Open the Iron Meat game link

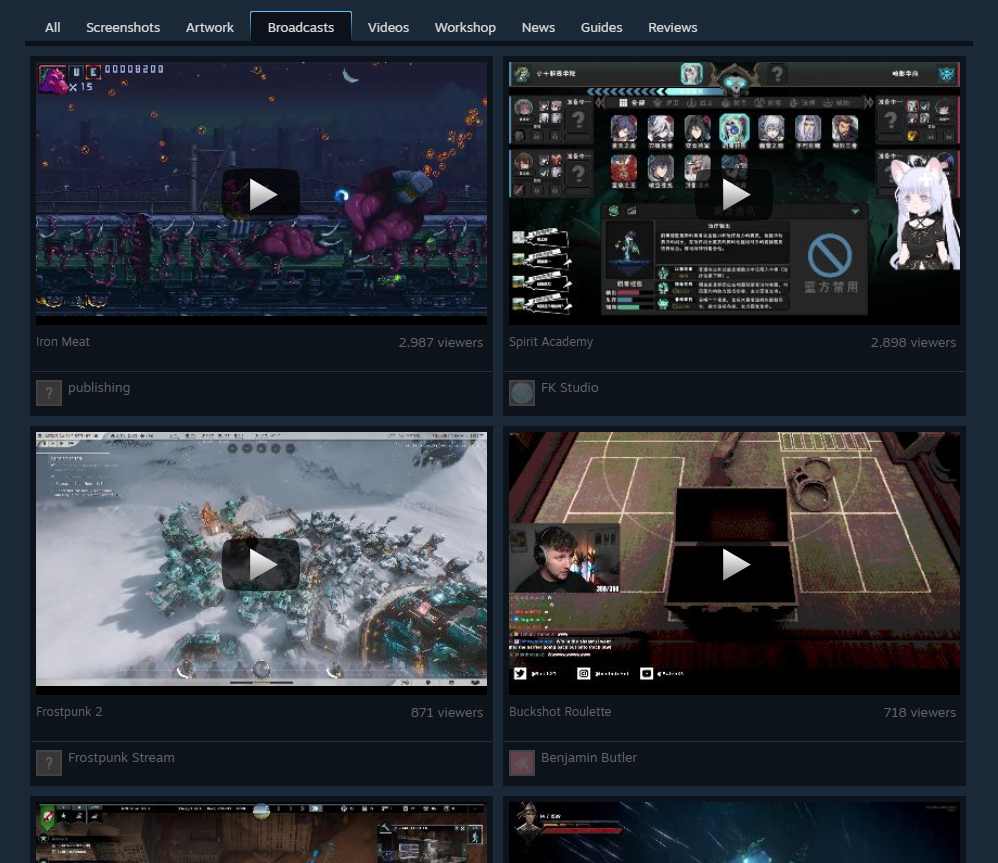point(62,342)
